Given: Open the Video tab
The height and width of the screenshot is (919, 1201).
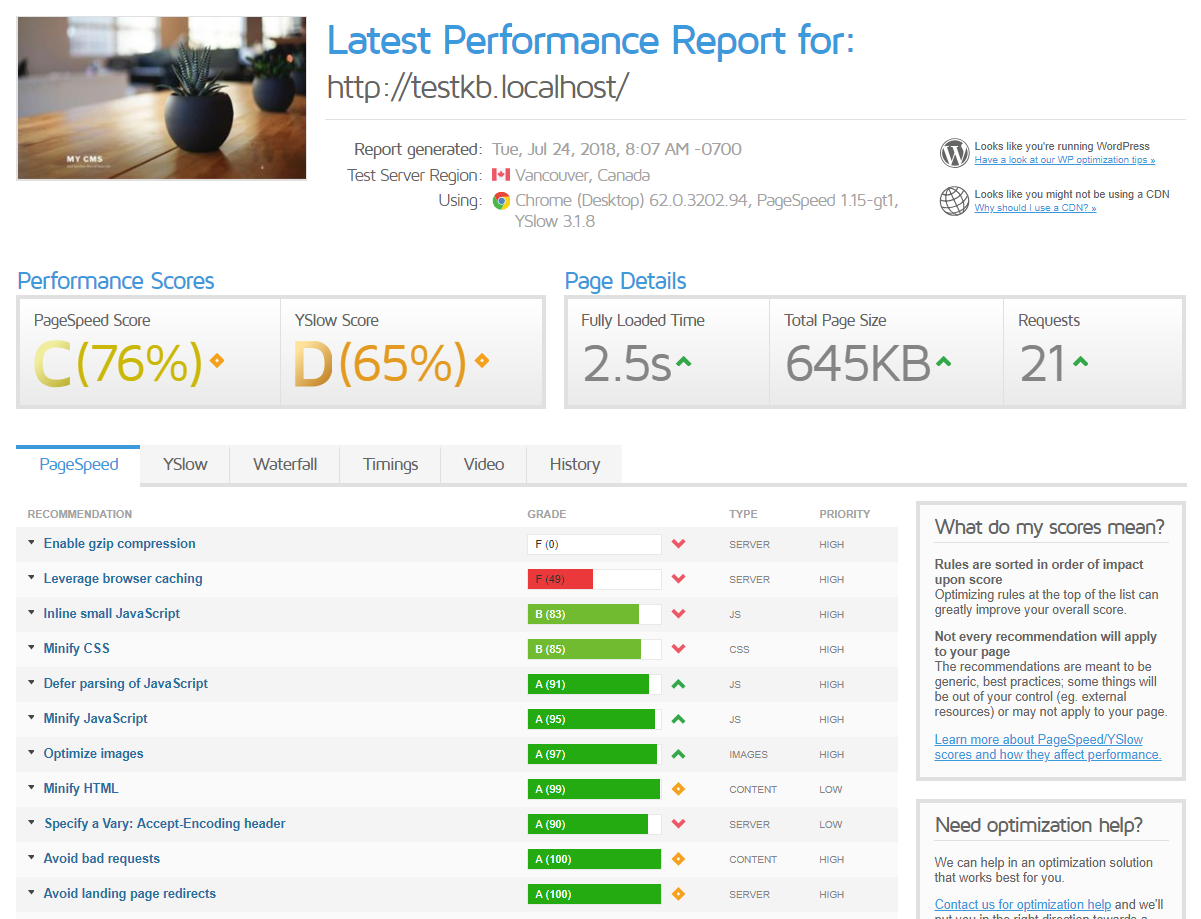Looking at the screenshot, I should point(484,465).
